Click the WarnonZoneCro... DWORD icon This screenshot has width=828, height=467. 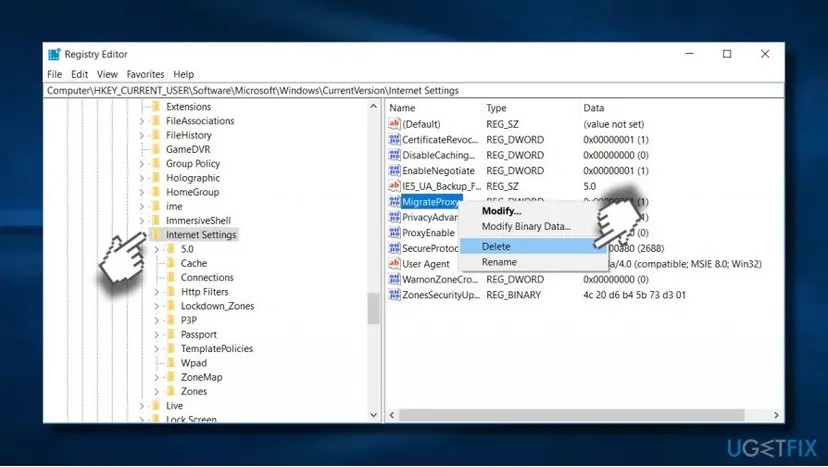click(x=394, y=279)
